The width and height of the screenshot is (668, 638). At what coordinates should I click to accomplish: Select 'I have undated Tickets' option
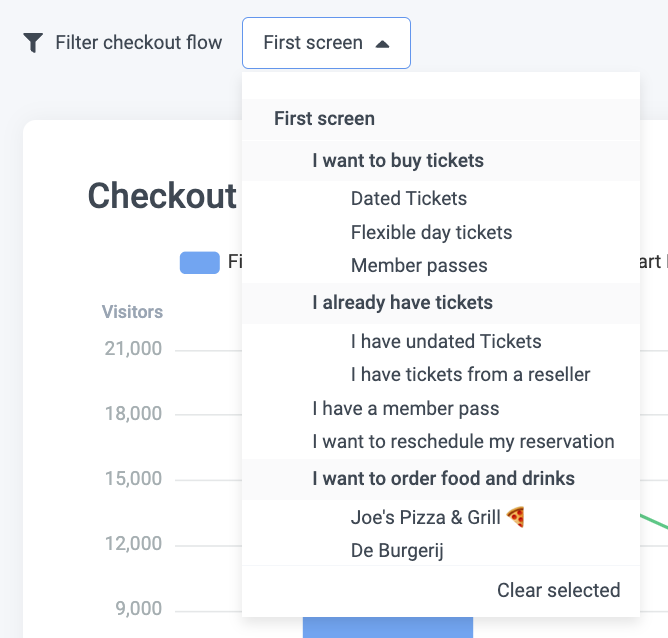445,342
